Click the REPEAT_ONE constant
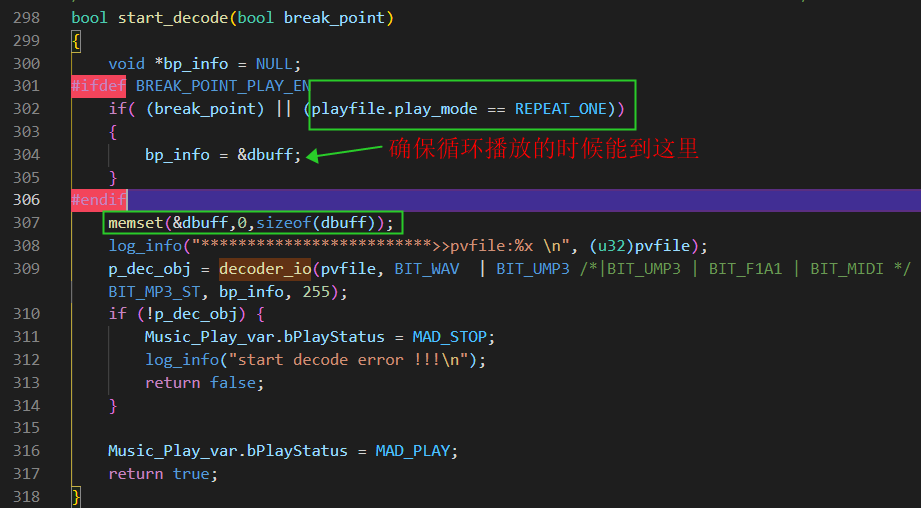921x508 pixels. [561, 109]
